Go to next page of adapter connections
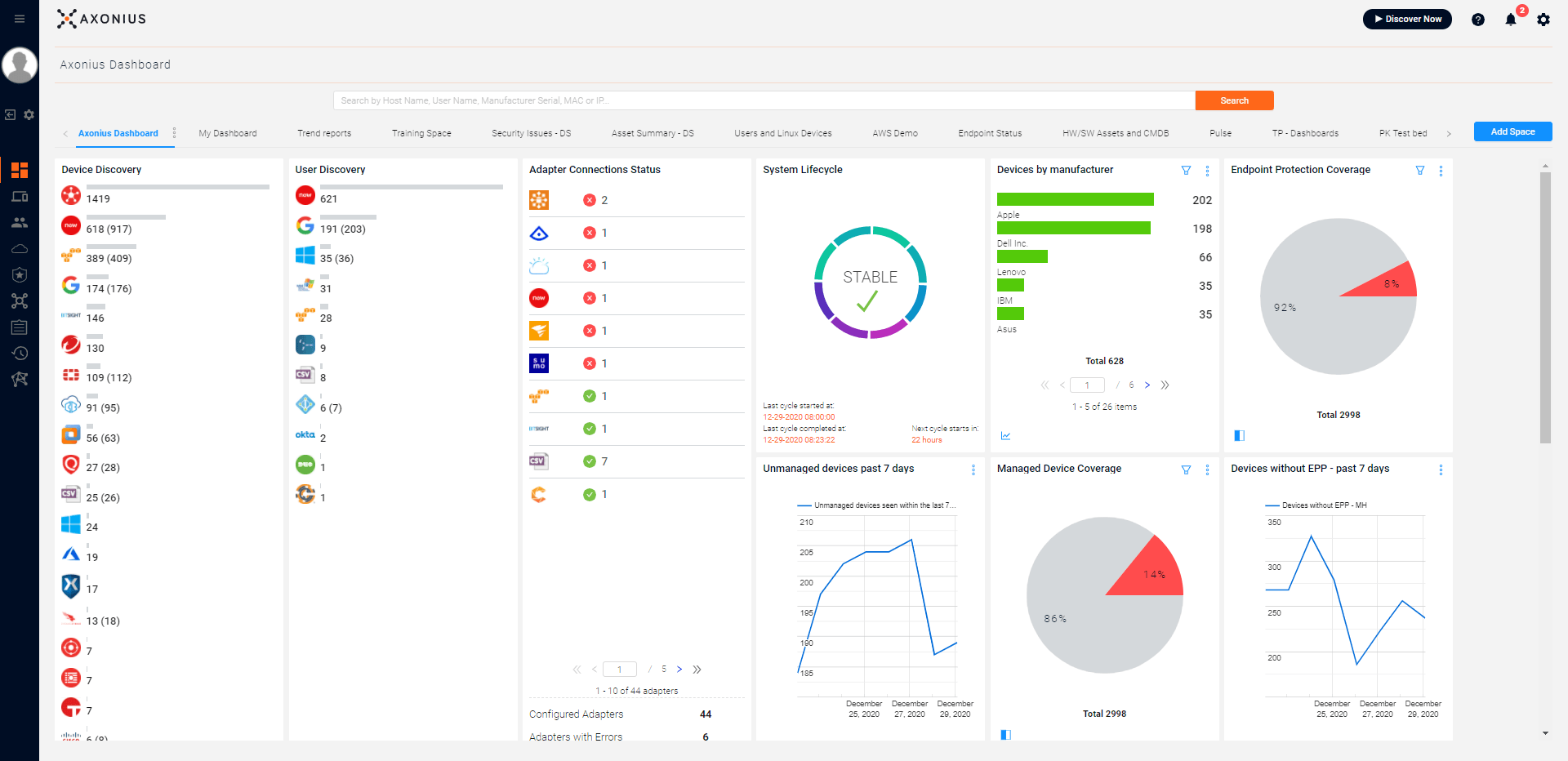The width and height of the screenshot is (1568, 761). [x=679, y=670]
